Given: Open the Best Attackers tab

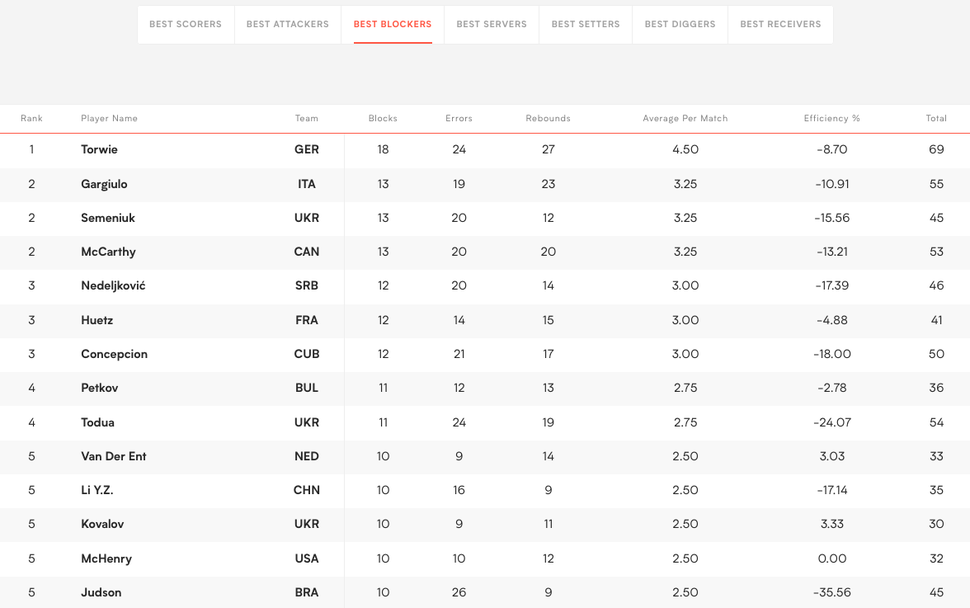Looking at the screenshot, I should click(287, 24).
